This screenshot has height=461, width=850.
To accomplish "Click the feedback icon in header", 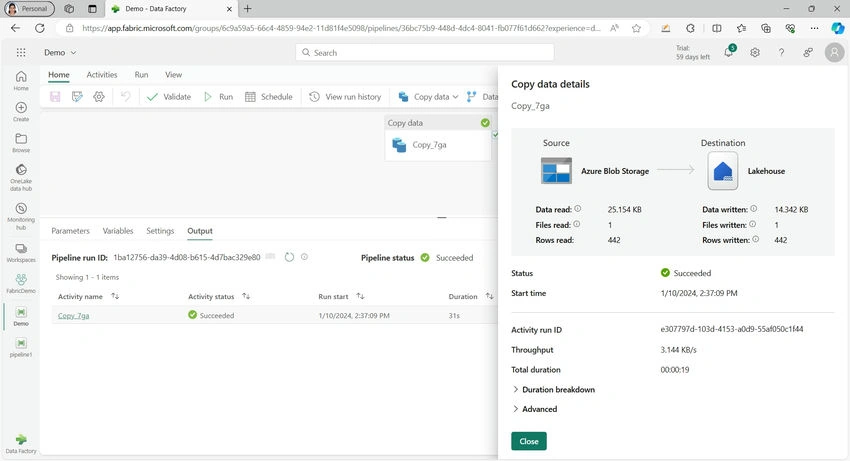I will click(808, 53).
